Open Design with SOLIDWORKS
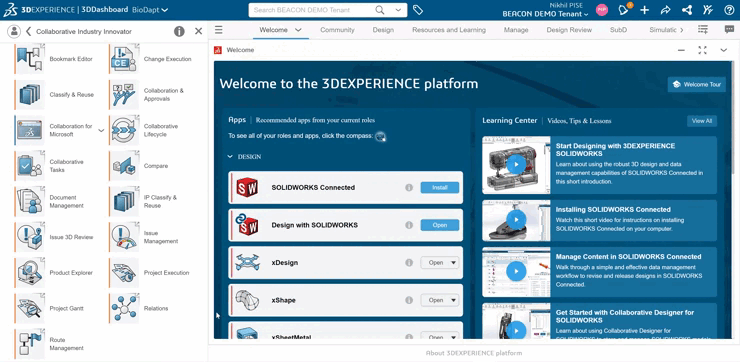 coord(440,225)
